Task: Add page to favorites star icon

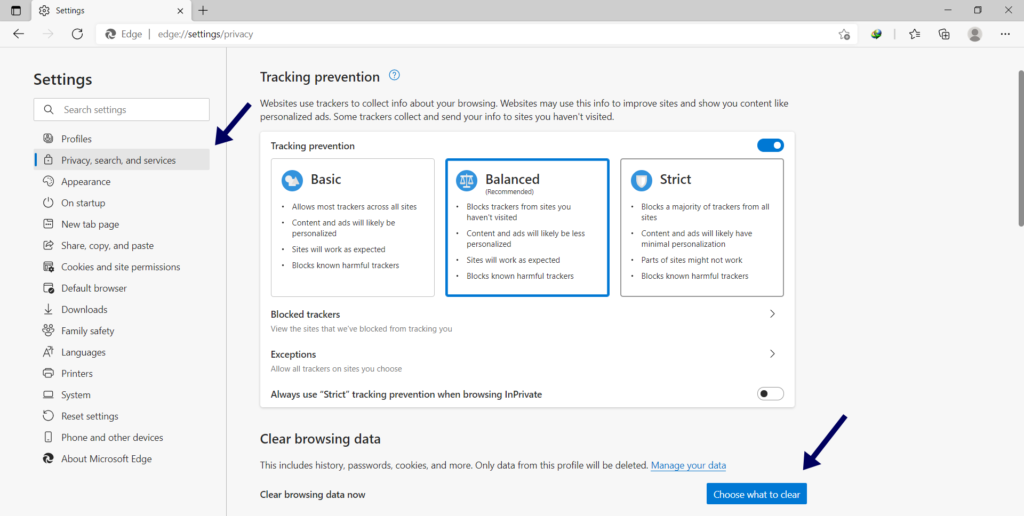Action: click(x=843, y=33)
